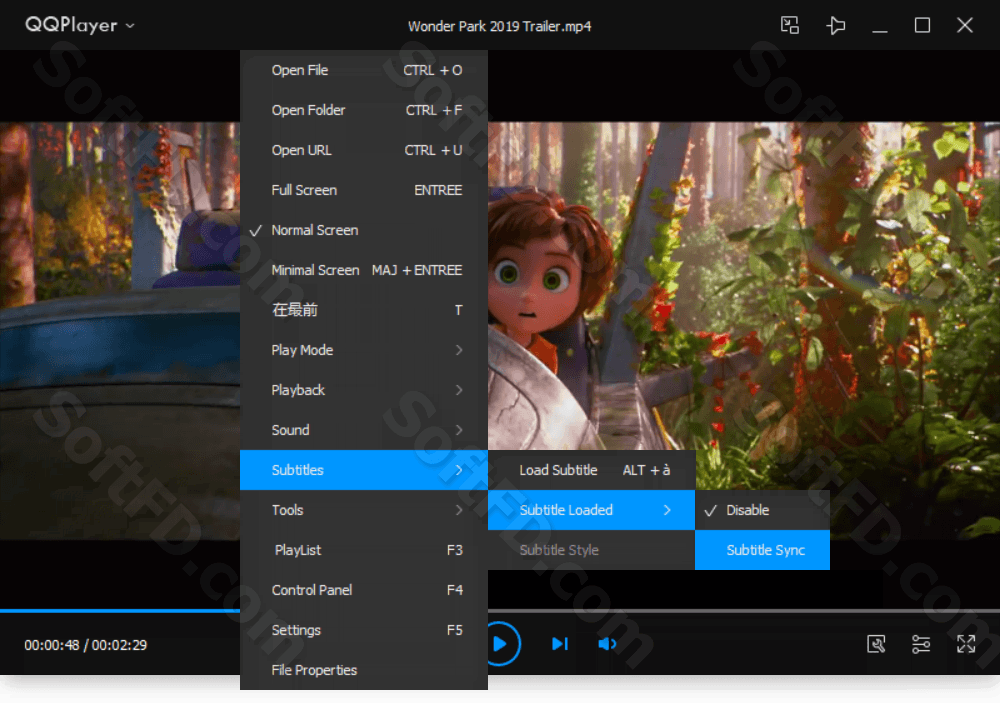This screenshot has height=703, width=1000.
Task: Close the QQPlayer window
Action: click(x=964, y=25)
